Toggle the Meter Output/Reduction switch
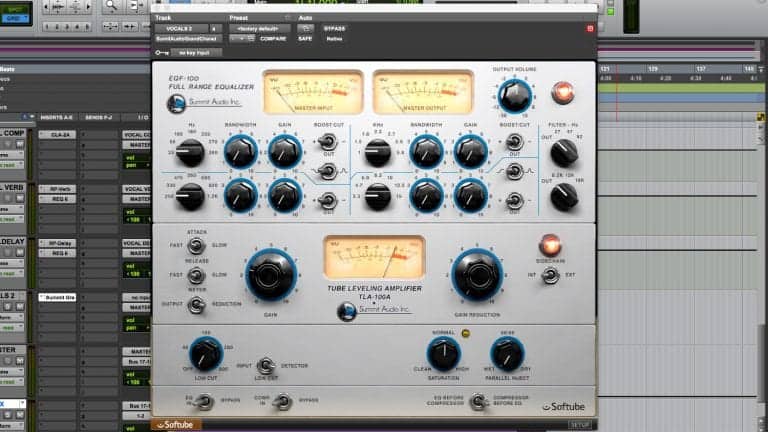Image resolution: width=768 pixels, height=432 pixels. pos(196,305)
